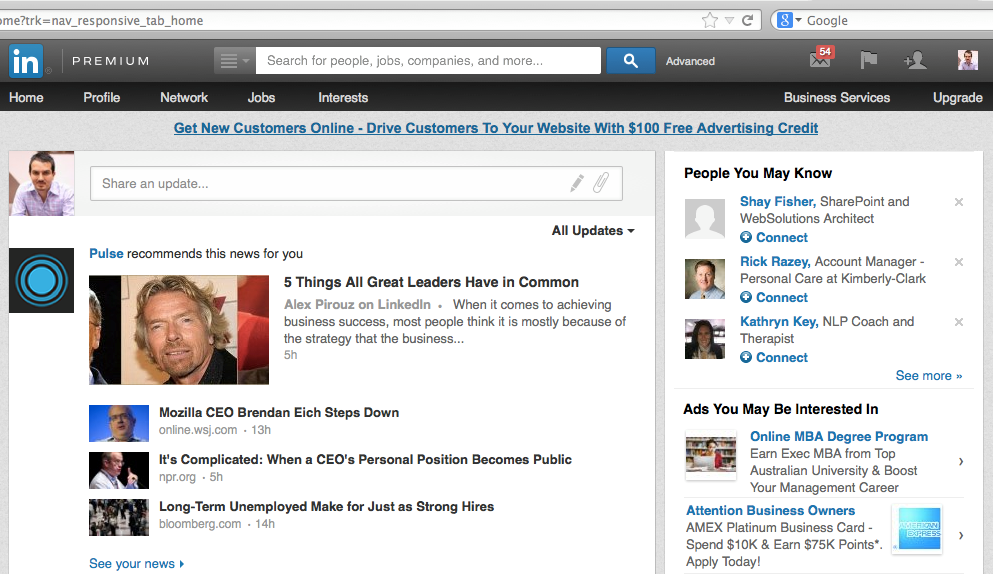
Task: Open the Get New Customers Online ad link
Action: point(496,128)
